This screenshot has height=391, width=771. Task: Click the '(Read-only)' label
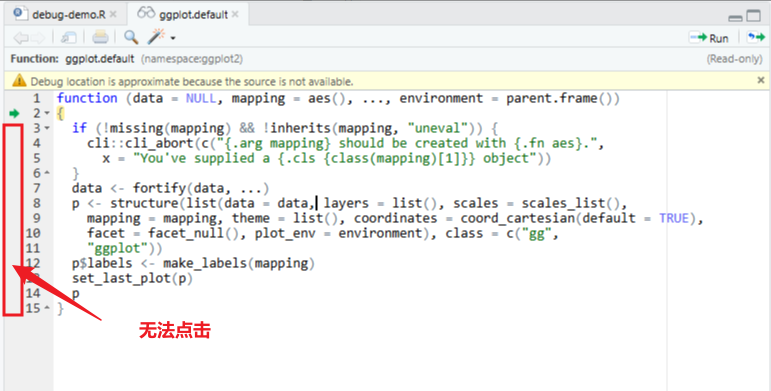click(x=735, y=59)
